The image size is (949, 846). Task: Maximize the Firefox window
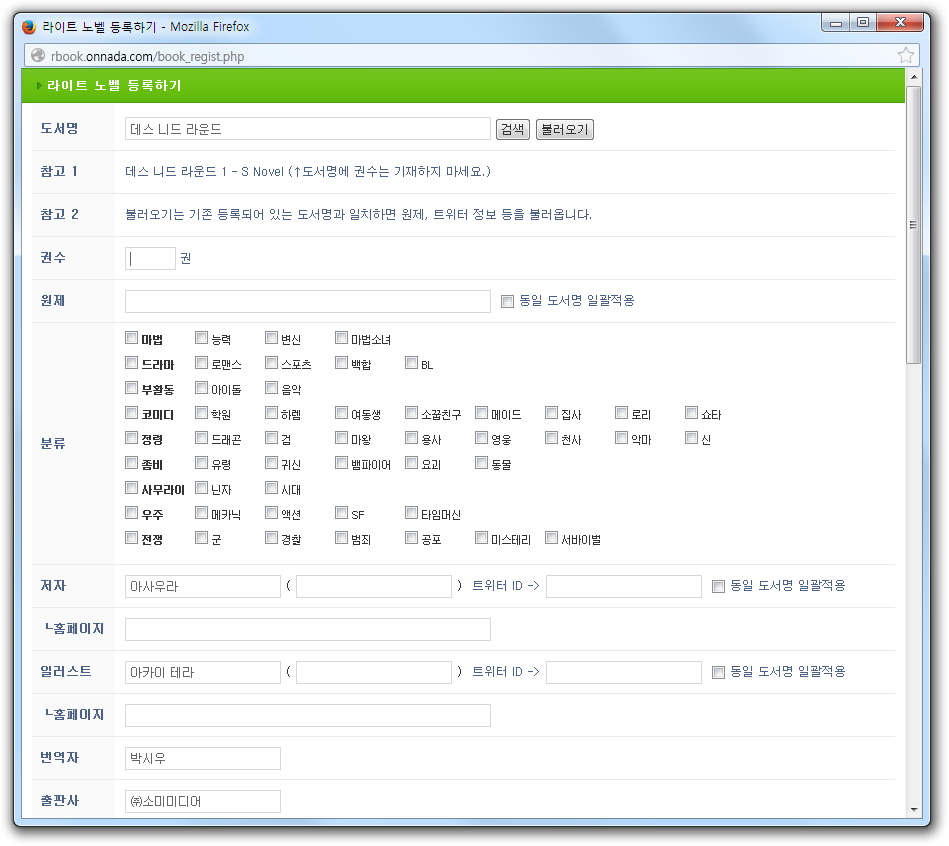tap(862, 22)
